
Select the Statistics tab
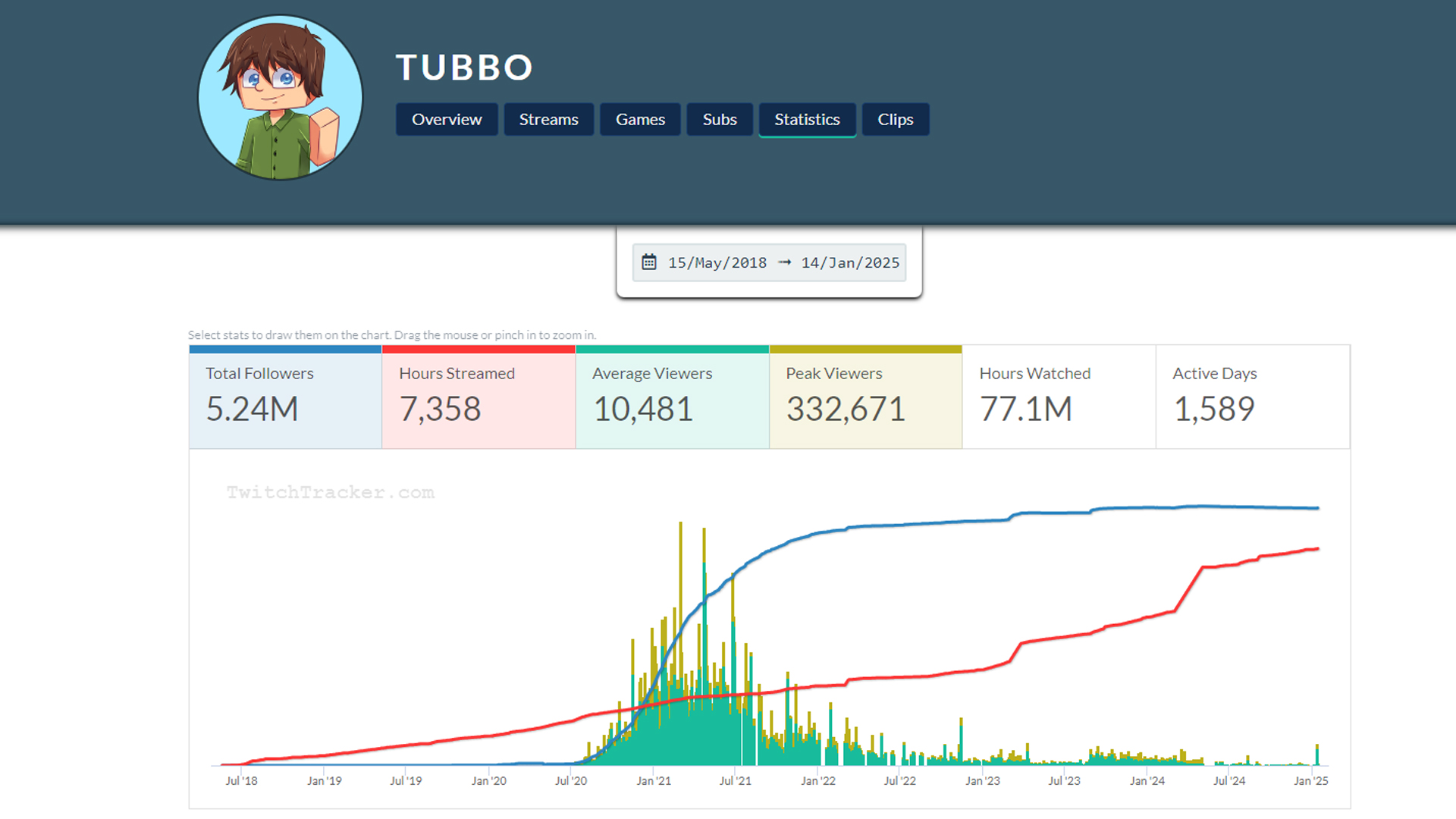(x=807, y=120)
